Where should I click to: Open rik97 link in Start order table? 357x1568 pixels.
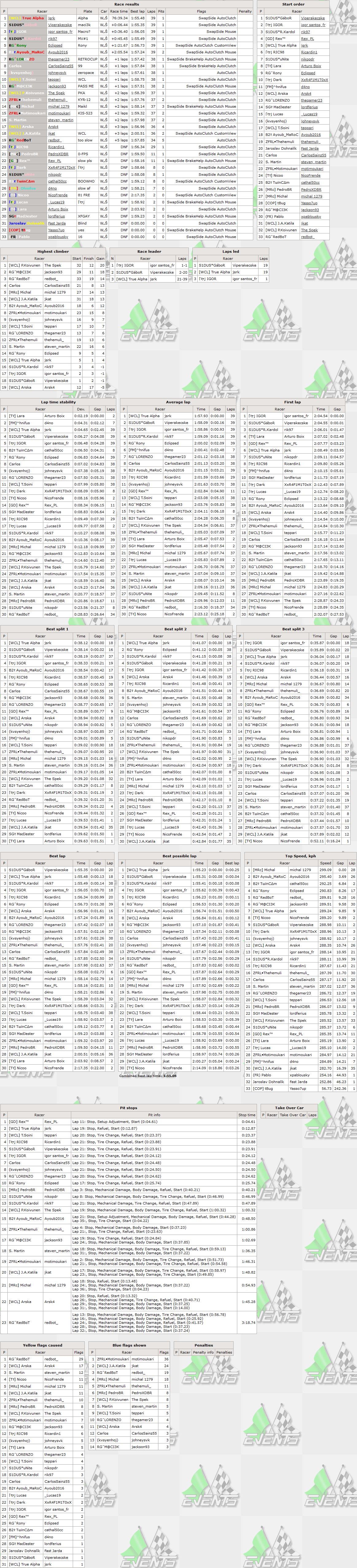[305, 32]
